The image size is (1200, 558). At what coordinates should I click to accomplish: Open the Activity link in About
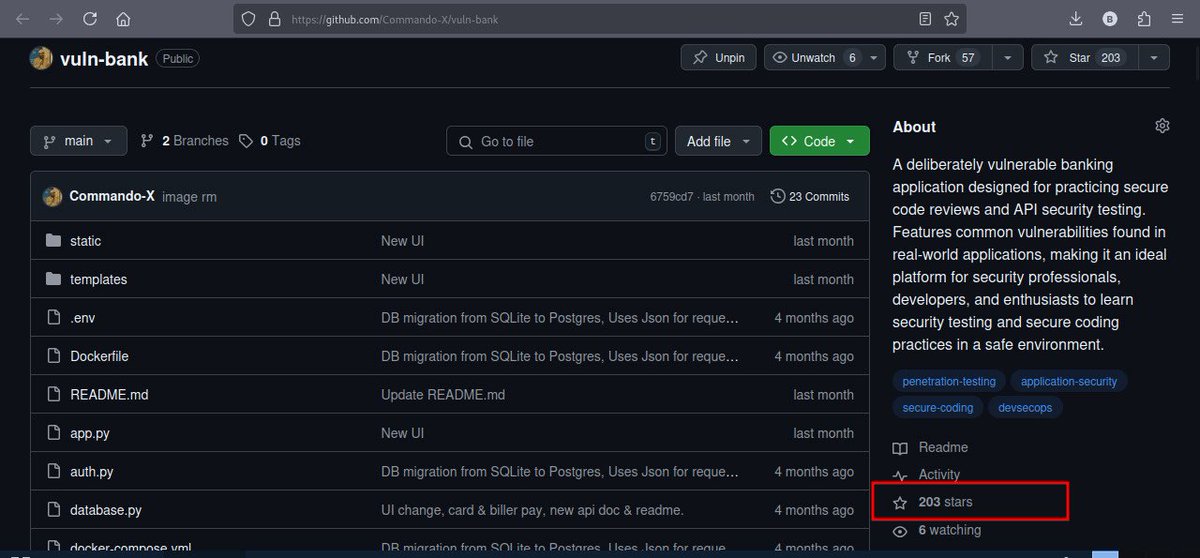click(x=939, y=475)
